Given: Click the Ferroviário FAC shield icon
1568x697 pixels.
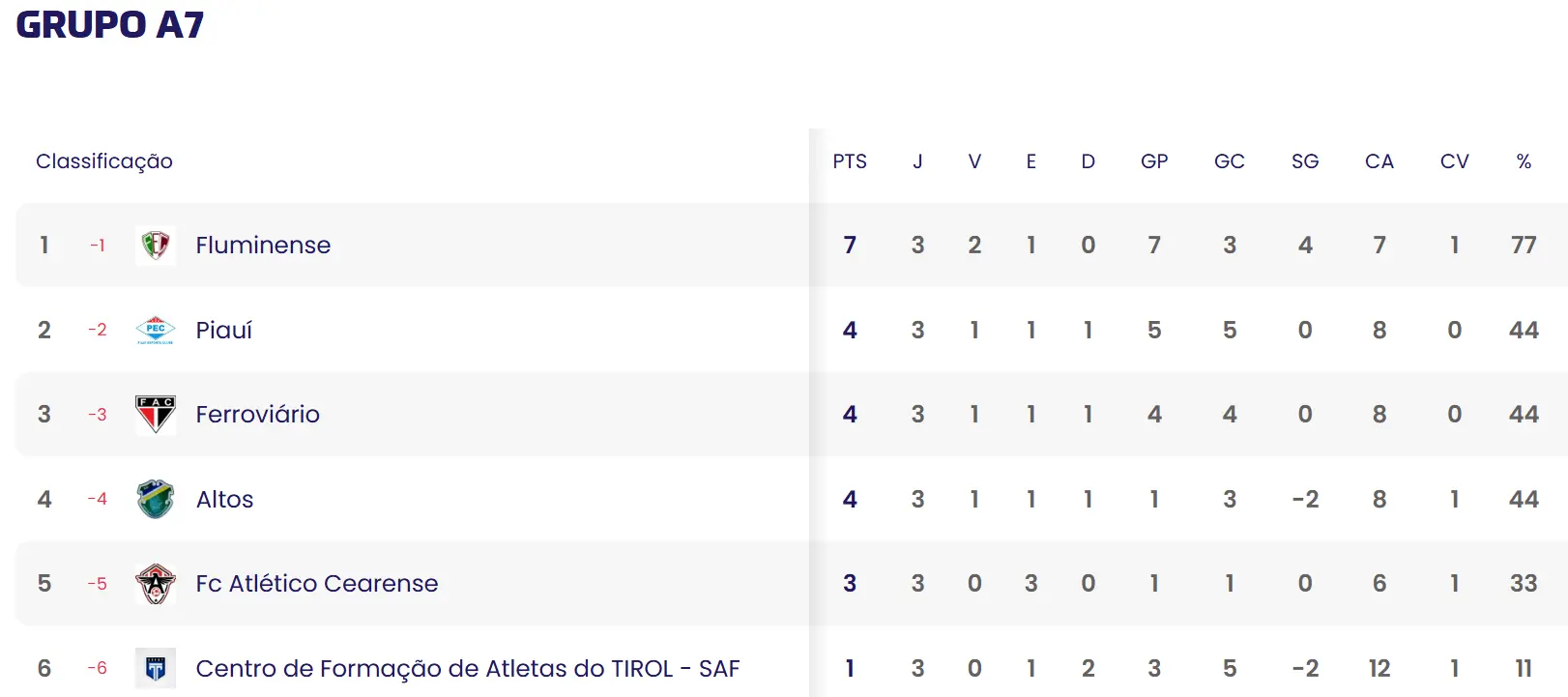Looking at the screenshot, I should click(155, 415).
